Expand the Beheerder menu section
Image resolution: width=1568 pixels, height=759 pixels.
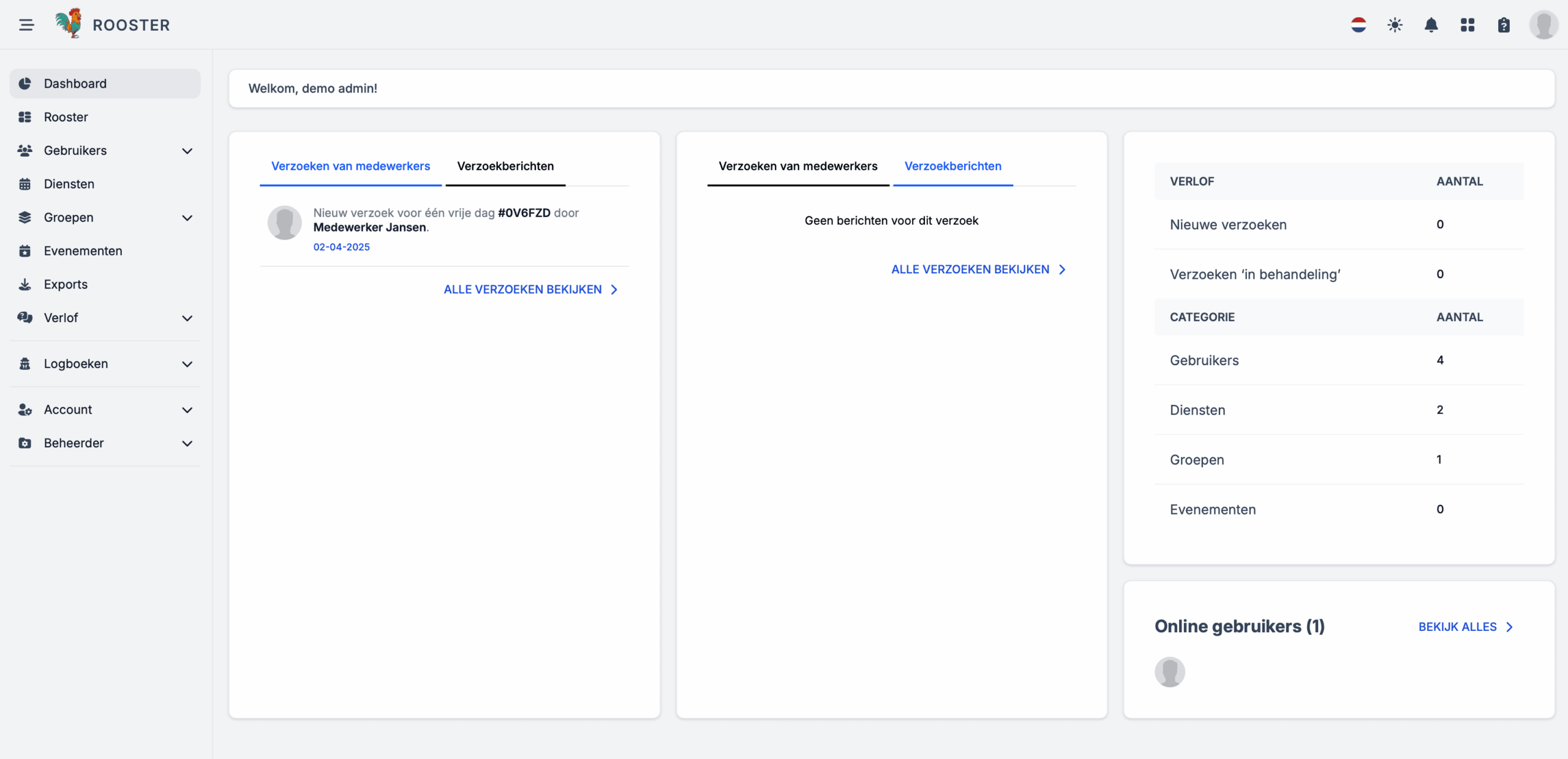[x=187, y=443]
